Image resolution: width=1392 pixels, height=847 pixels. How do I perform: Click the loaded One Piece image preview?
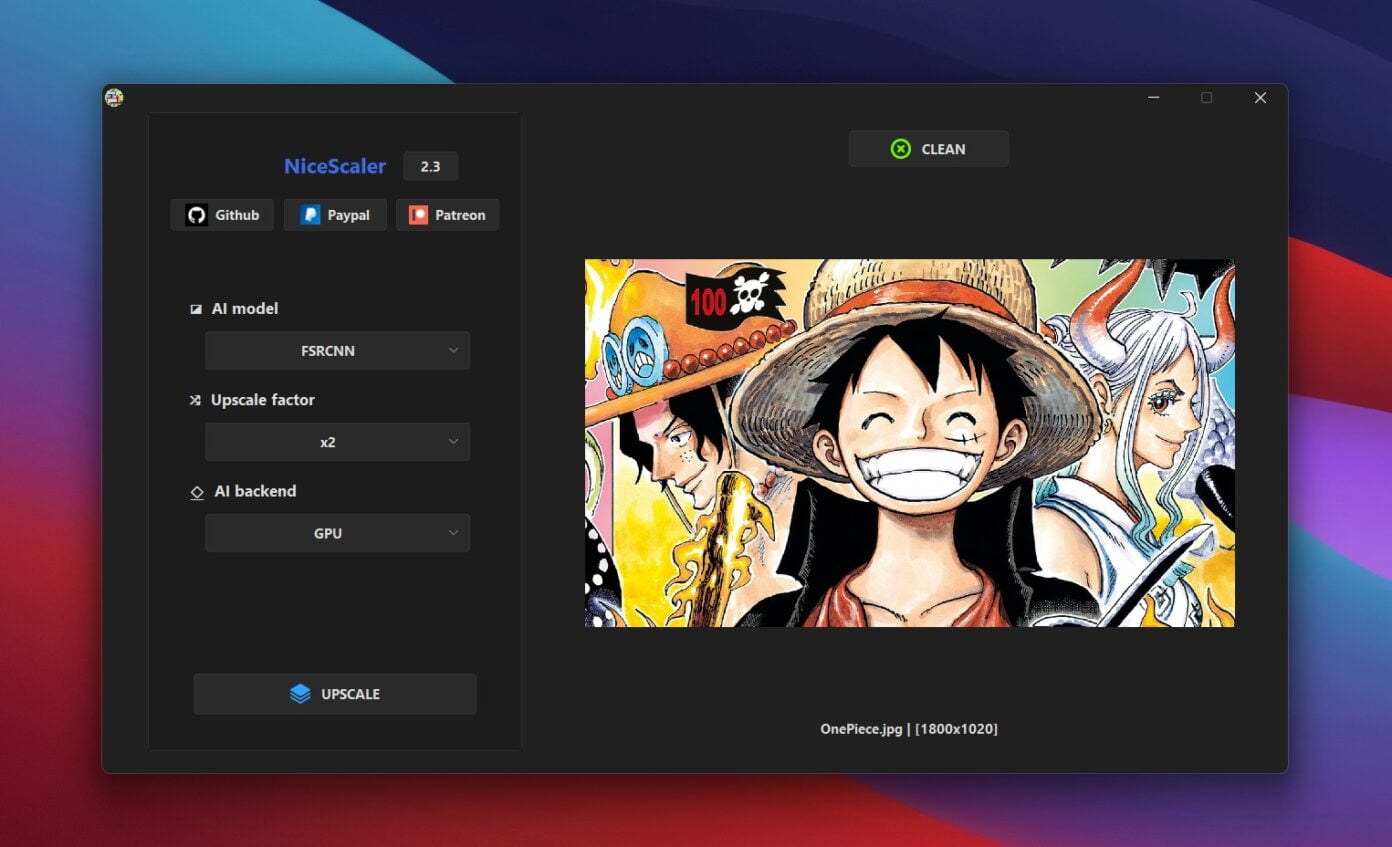[x=909, y=443]
